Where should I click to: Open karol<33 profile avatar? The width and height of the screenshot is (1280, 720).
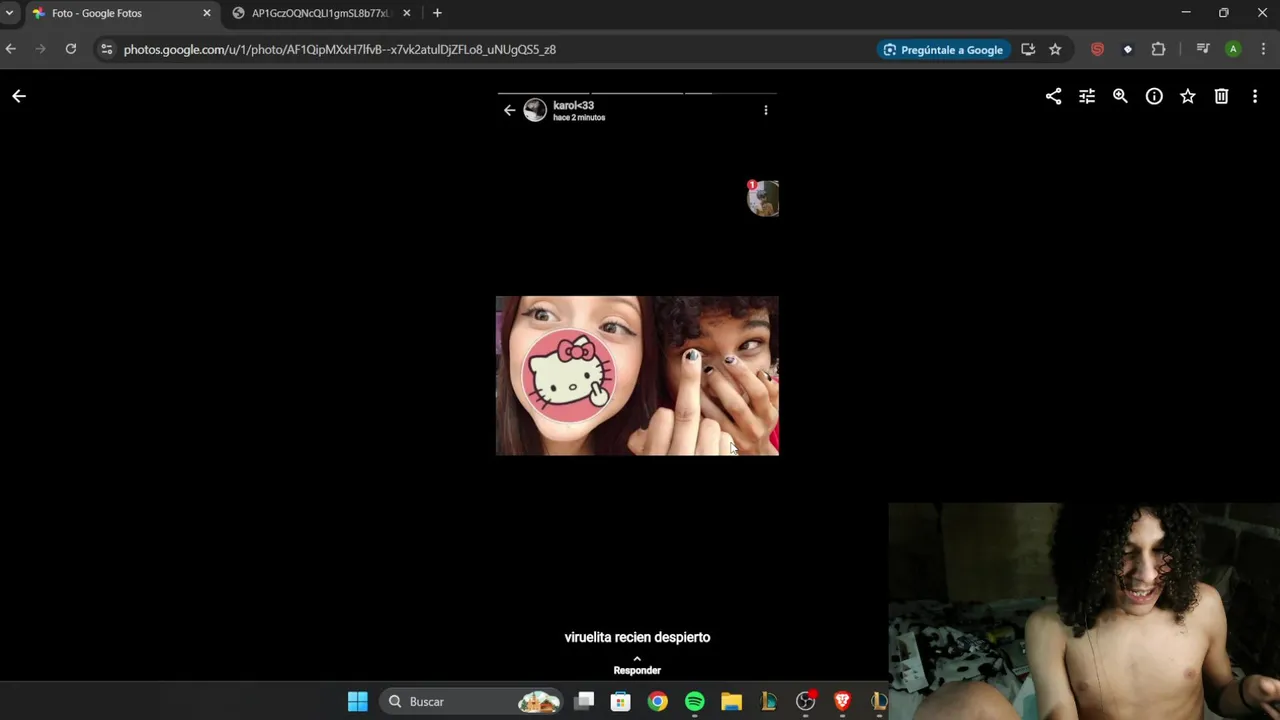click(535, 110)
